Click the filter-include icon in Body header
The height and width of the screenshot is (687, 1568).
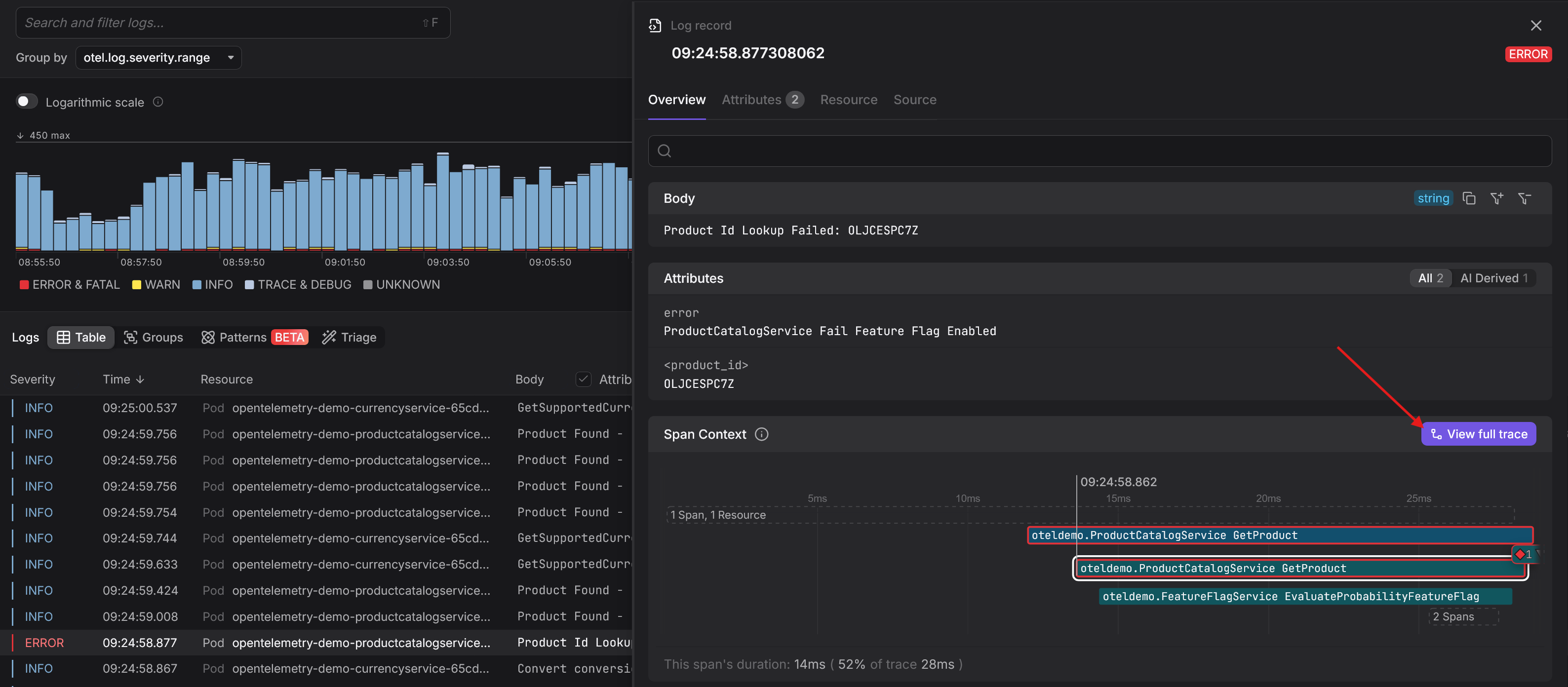pos(1496,198)
